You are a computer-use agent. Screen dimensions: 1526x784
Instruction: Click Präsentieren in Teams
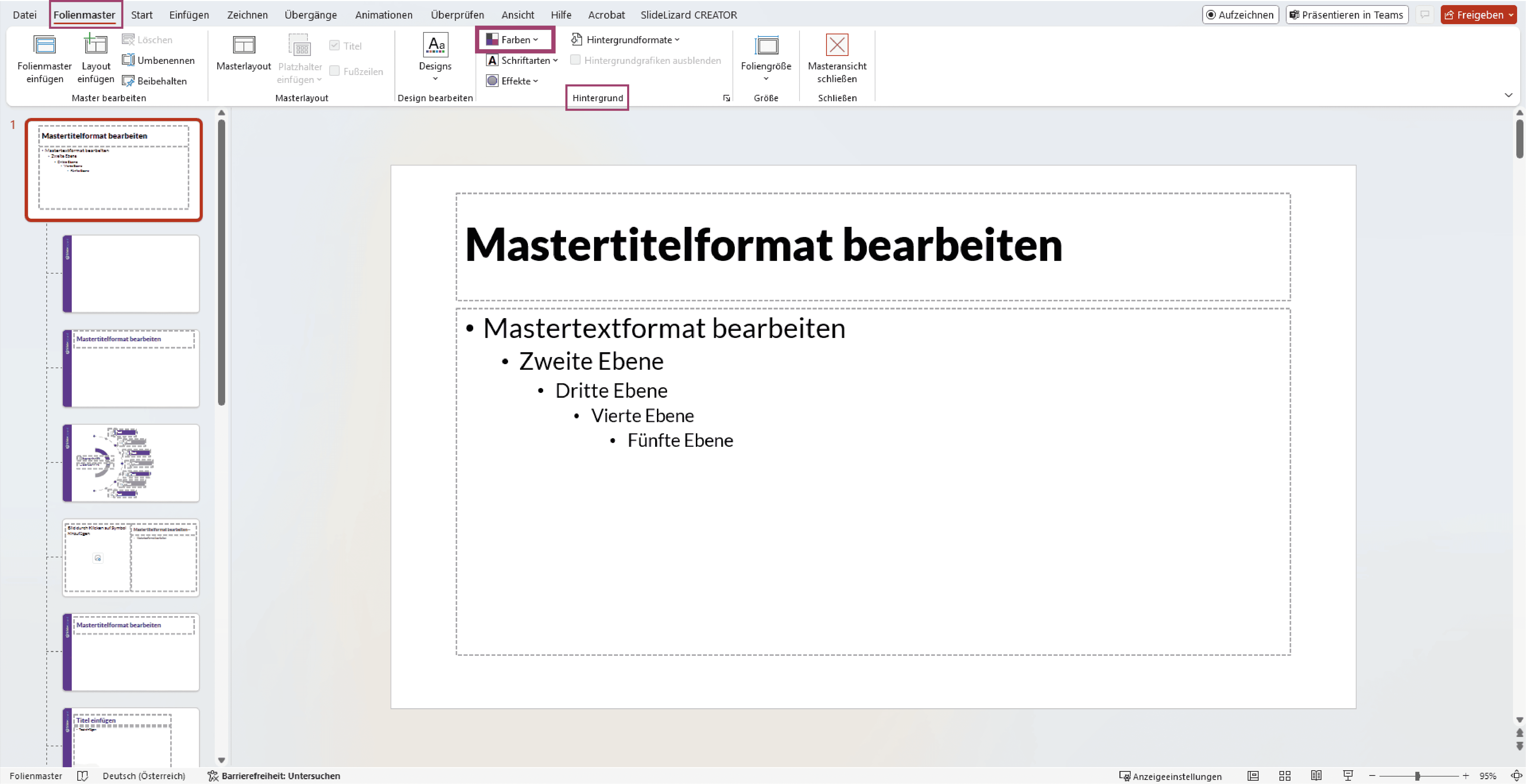click(x=1347, y=15)
